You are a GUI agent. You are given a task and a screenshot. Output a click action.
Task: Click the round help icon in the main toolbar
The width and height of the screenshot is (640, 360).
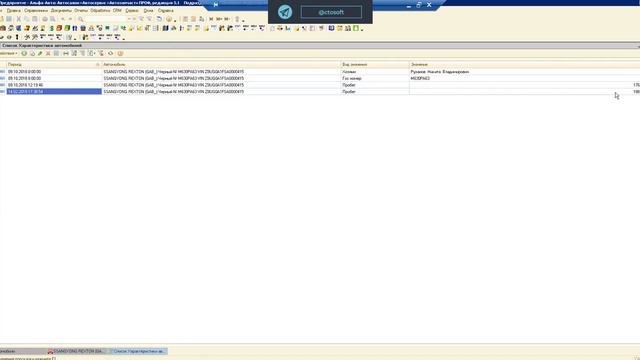tap(169, 19)
